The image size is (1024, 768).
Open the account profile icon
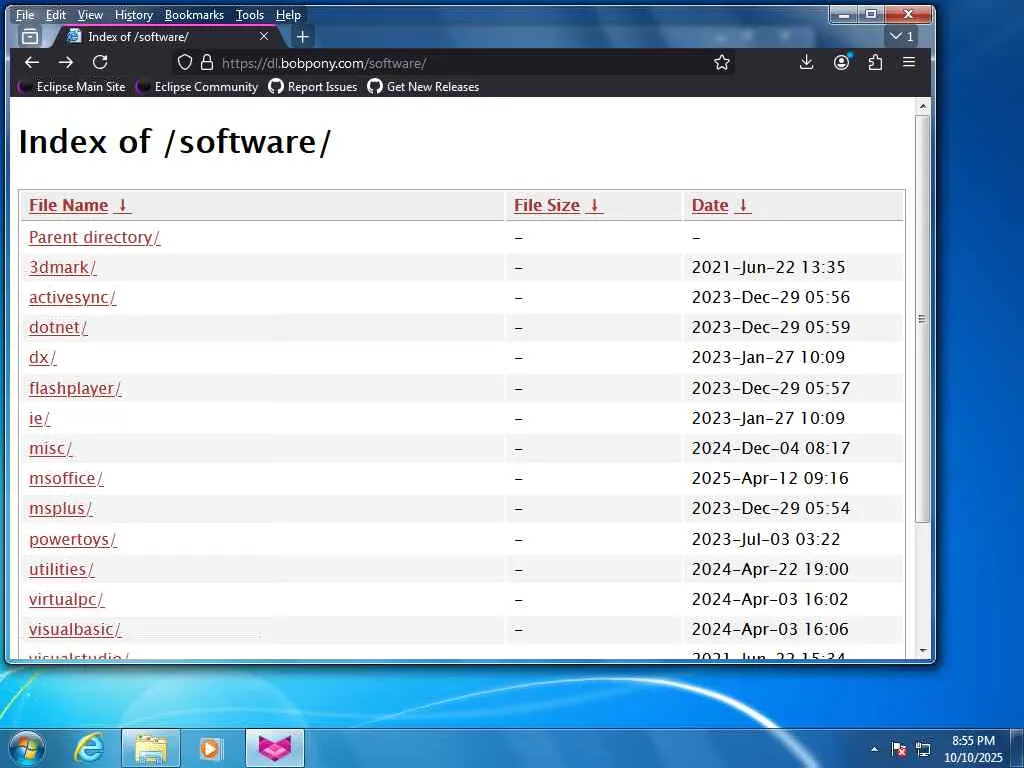point(841,63)
